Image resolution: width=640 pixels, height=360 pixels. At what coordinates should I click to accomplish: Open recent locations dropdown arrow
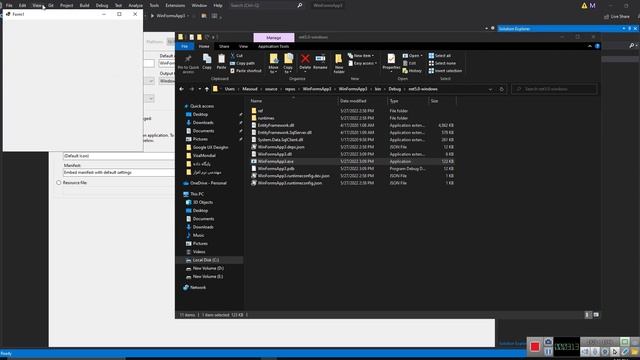[200, 89]
